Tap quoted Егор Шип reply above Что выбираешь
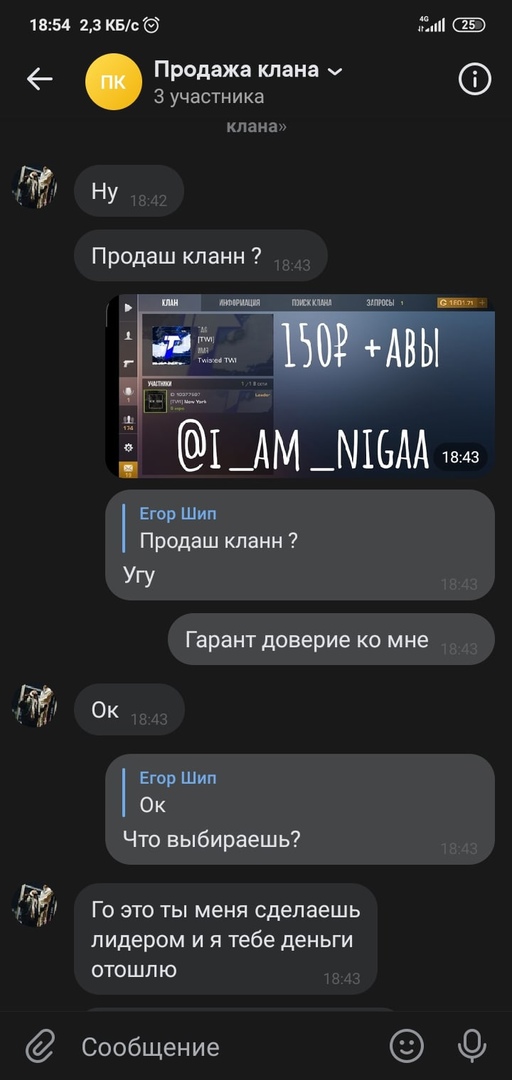Image resolution: width=512 pixels, height=1080 pixels. click(x=178, y=792)
